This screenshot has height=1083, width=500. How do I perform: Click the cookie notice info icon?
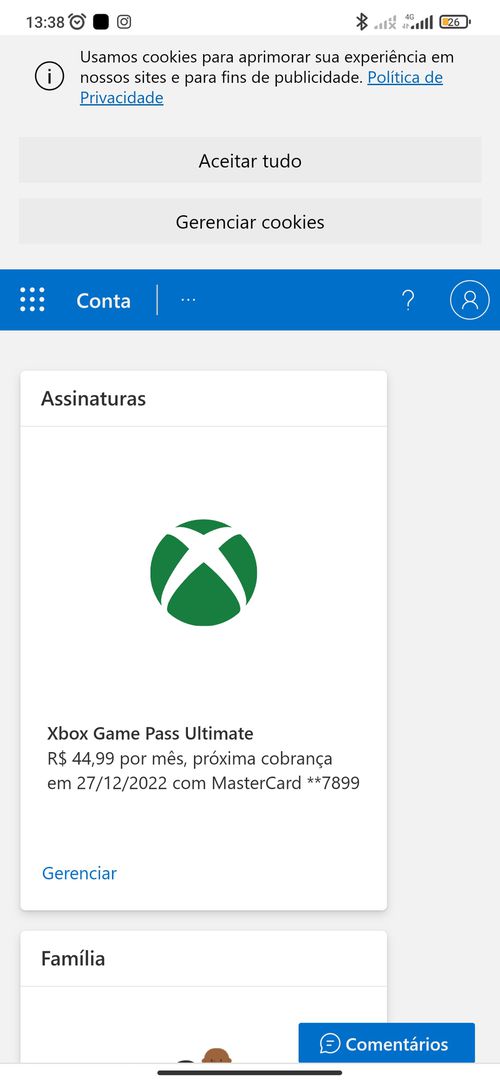(50, 77)
